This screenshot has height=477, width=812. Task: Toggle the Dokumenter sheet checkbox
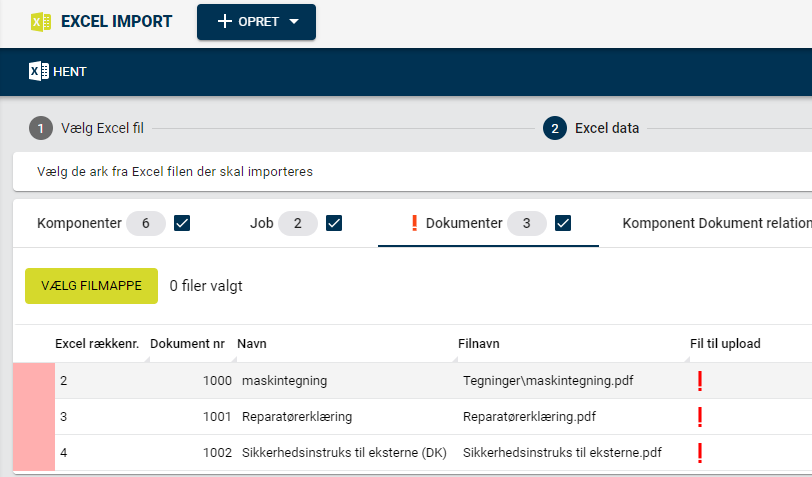tap(563, 223)
